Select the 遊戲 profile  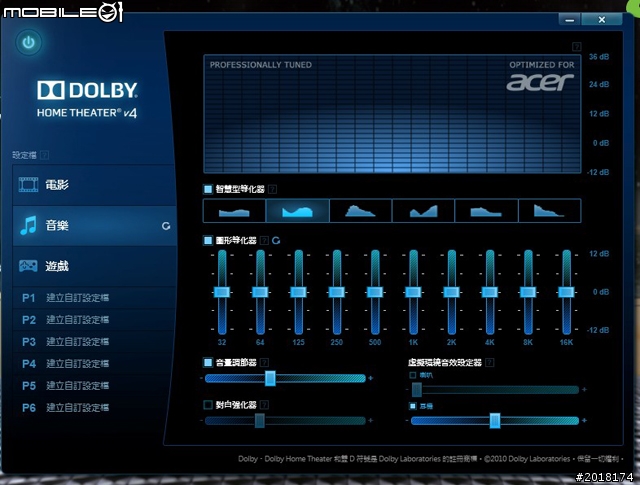click(94, 266)
